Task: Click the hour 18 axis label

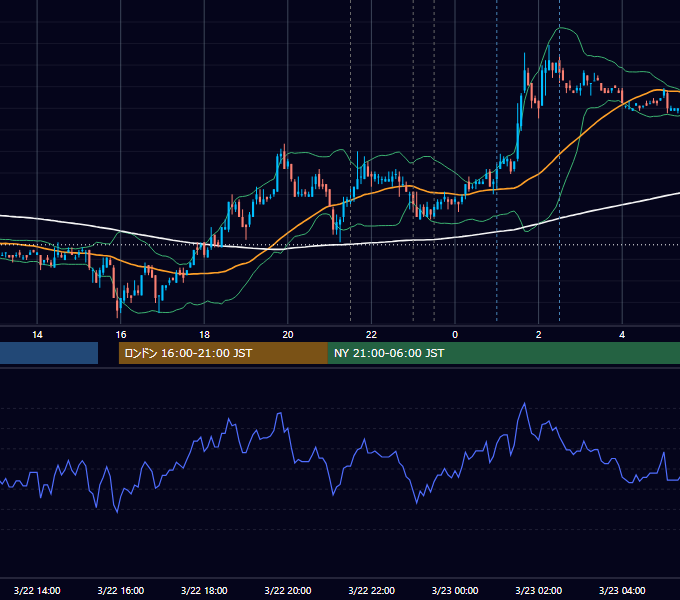Action: (204, 335)
